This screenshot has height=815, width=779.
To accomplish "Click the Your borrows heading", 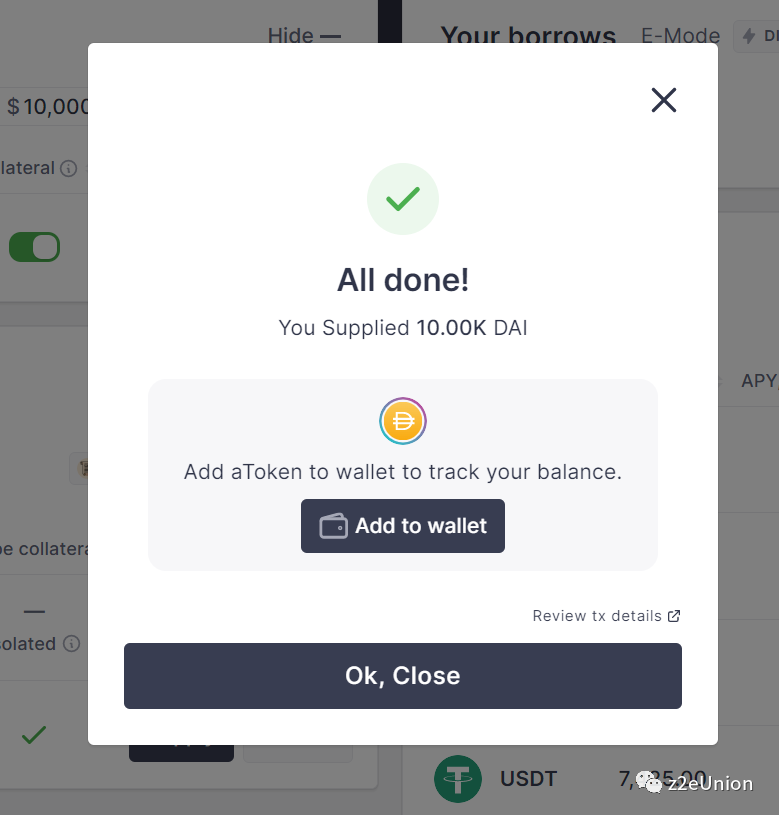I will click(x=528, y=36).
